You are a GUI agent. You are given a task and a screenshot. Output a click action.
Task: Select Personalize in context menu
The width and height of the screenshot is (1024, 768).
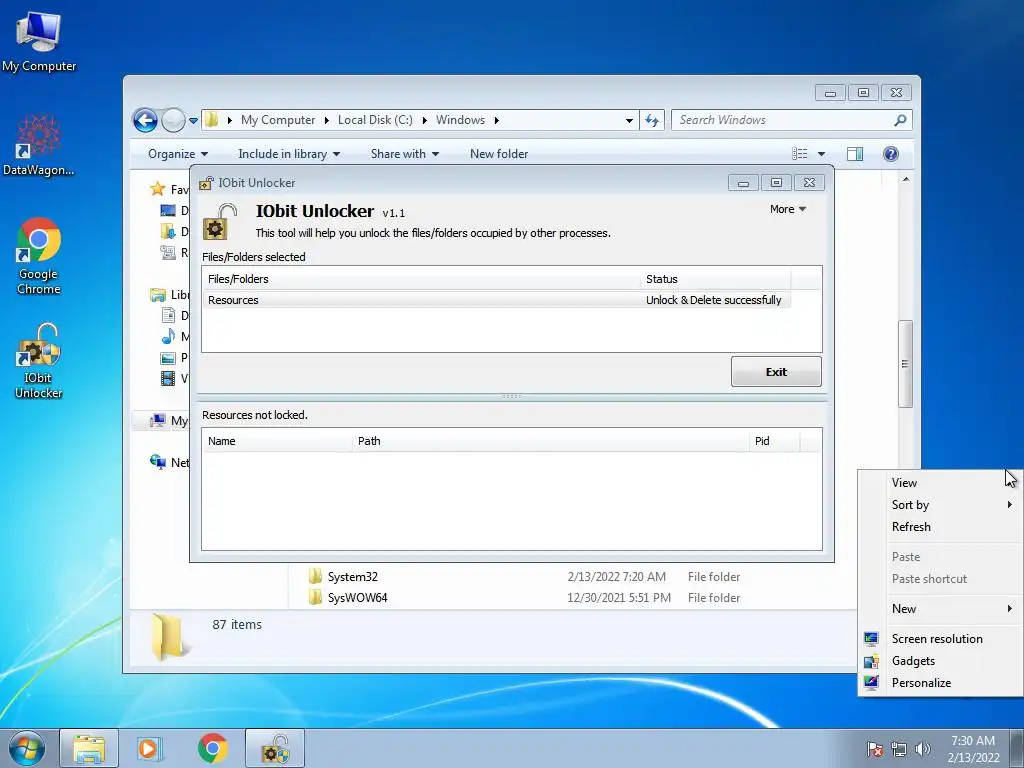[940, 682]
